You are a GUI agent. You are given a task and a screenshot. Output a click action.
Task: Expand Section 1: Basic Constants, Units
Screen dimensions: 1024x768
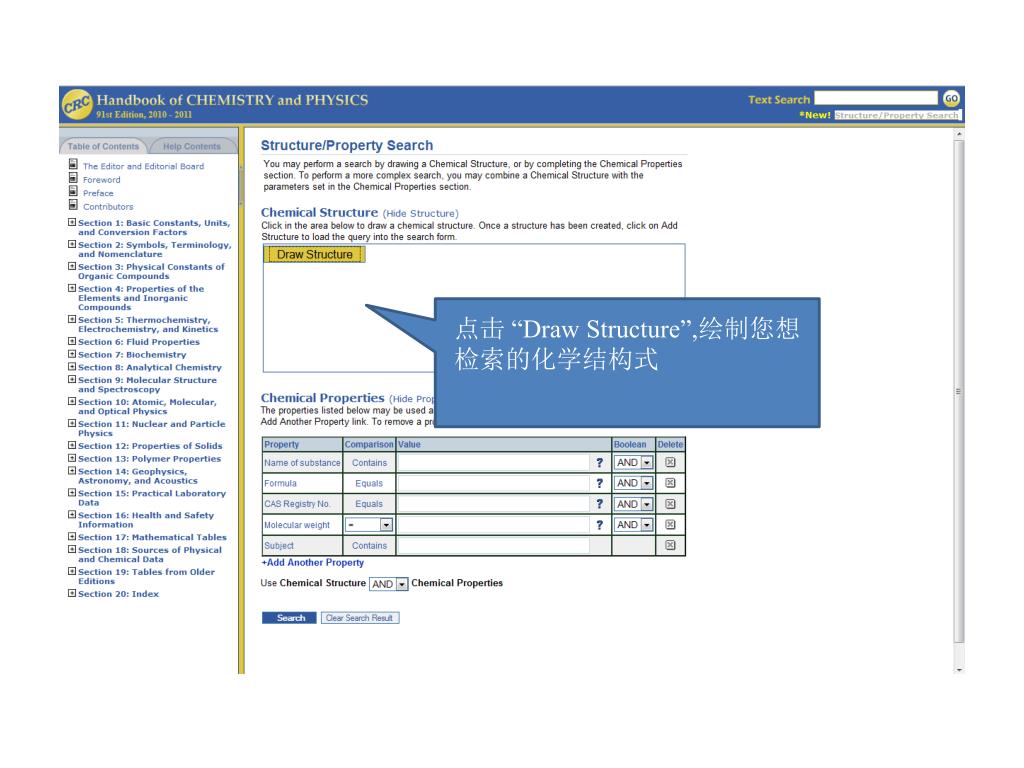pyautogui.click(x=72, y=222)
